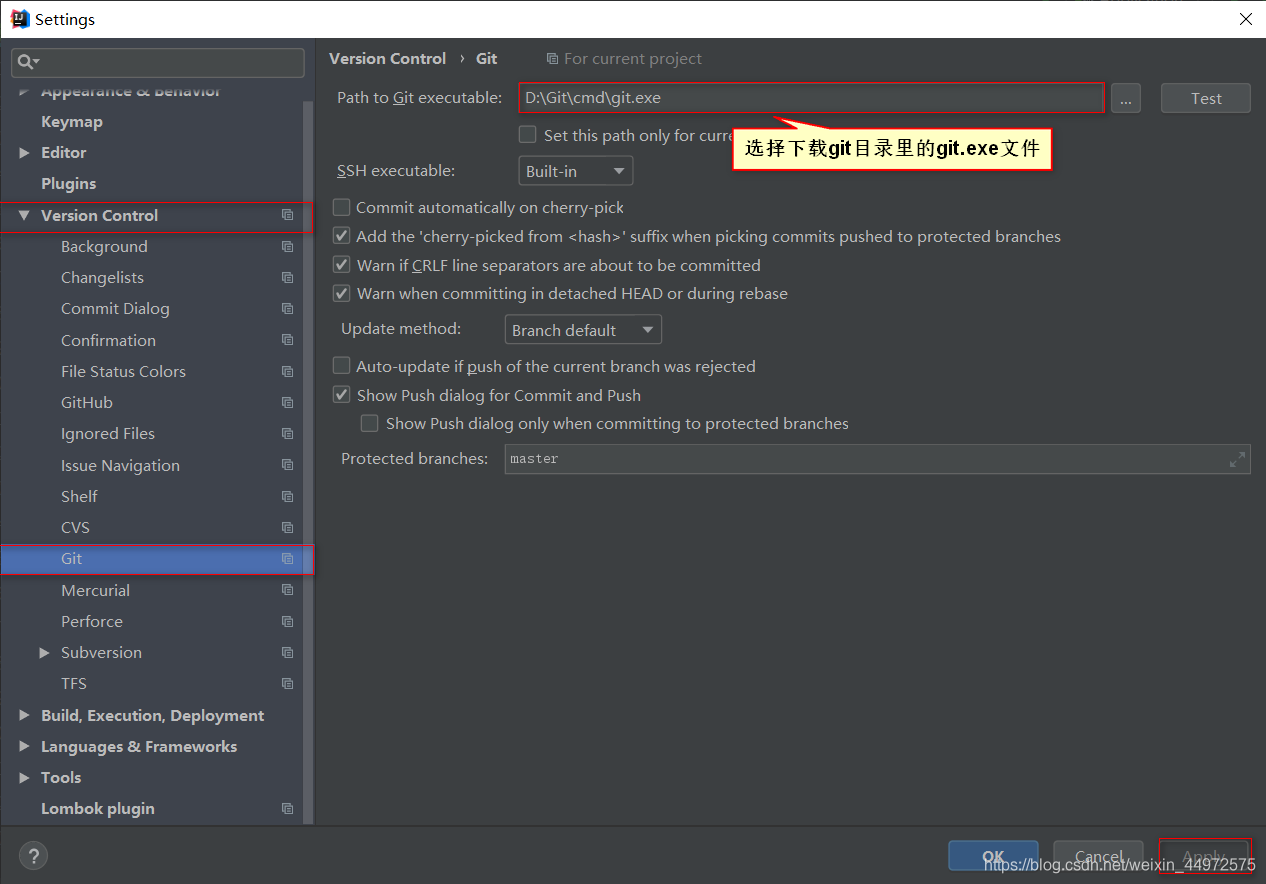Click the Test button for the Git path
Image resolution: width=1266 pixels, height=884 pixels.
pos(1206,98)
